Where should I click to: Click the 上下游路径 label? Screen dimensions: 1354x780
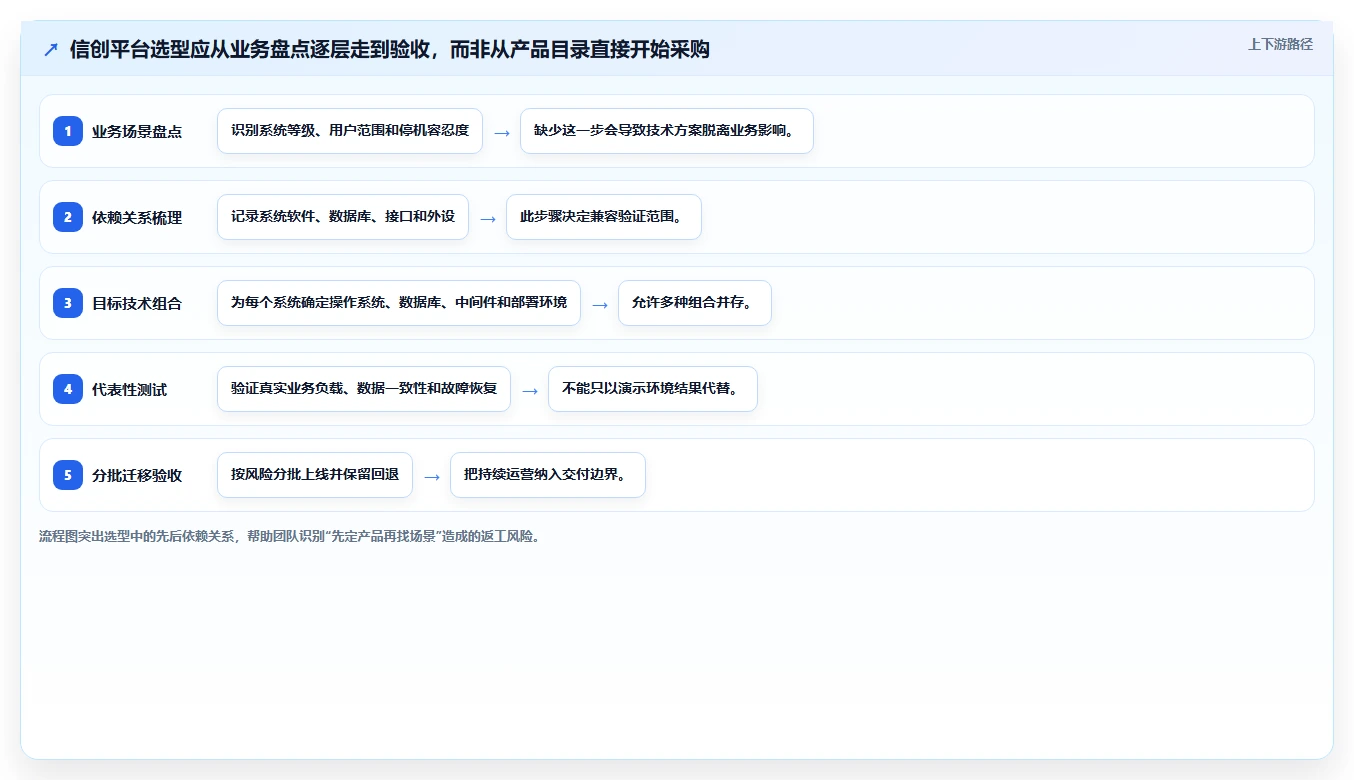coord(1280,45)
